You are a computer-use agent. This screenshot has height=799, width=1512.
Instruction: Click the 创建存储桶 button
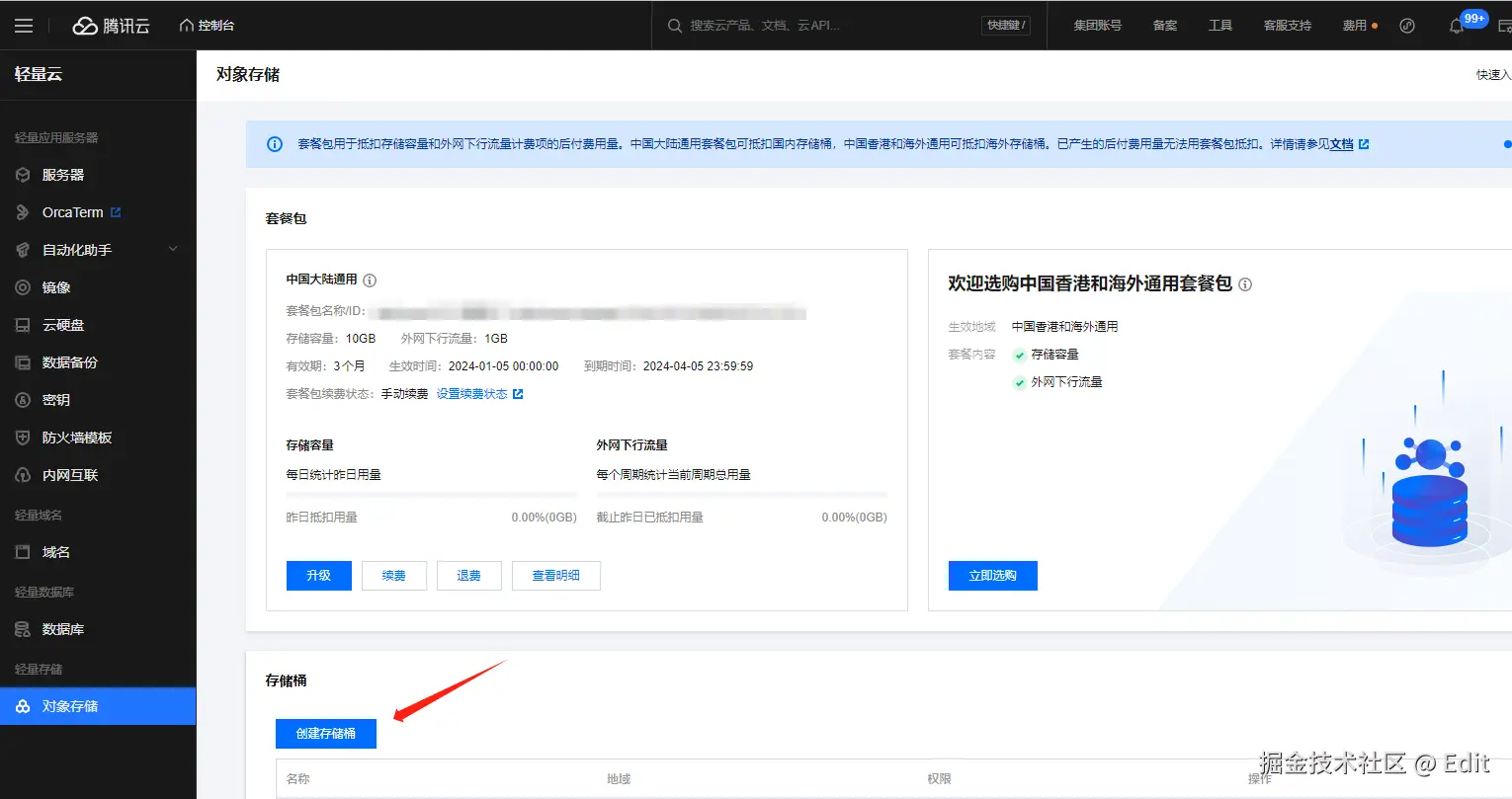point(326,734)
